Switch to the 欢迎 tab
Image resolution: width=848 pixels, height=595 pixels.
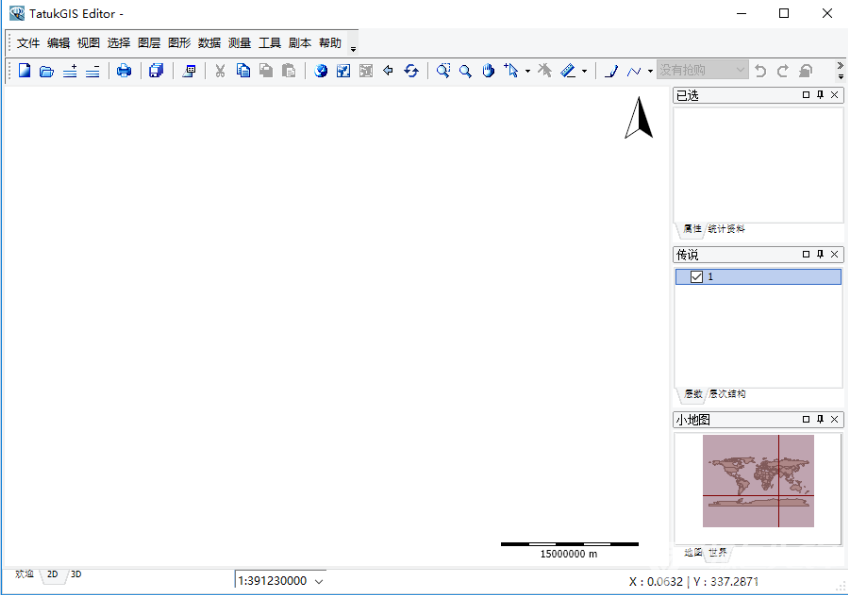[24, 574]
